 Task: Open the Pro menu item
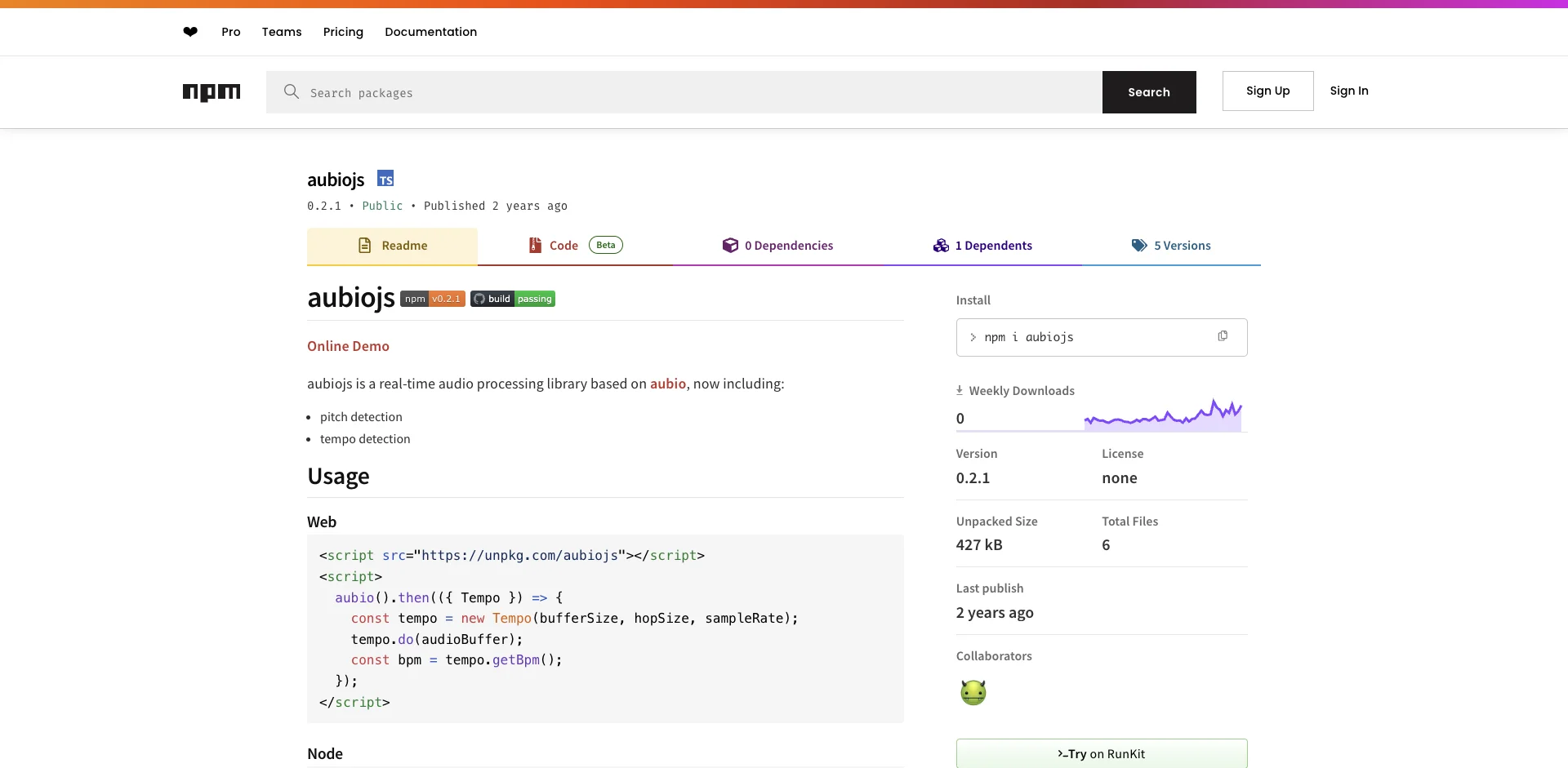(231, 32)
